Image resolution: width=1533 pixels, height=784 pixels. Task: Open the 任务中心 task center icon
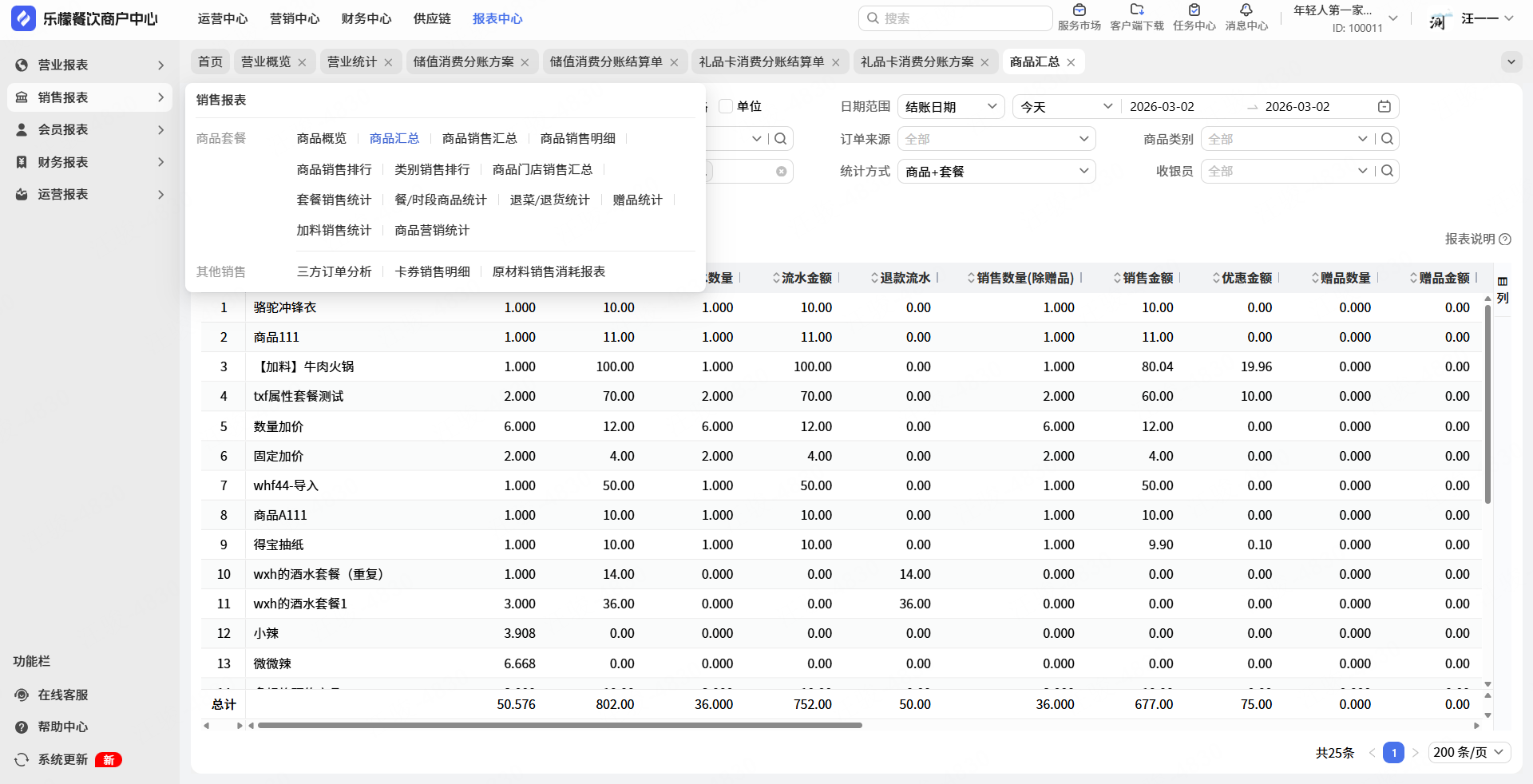[1194, 10]
